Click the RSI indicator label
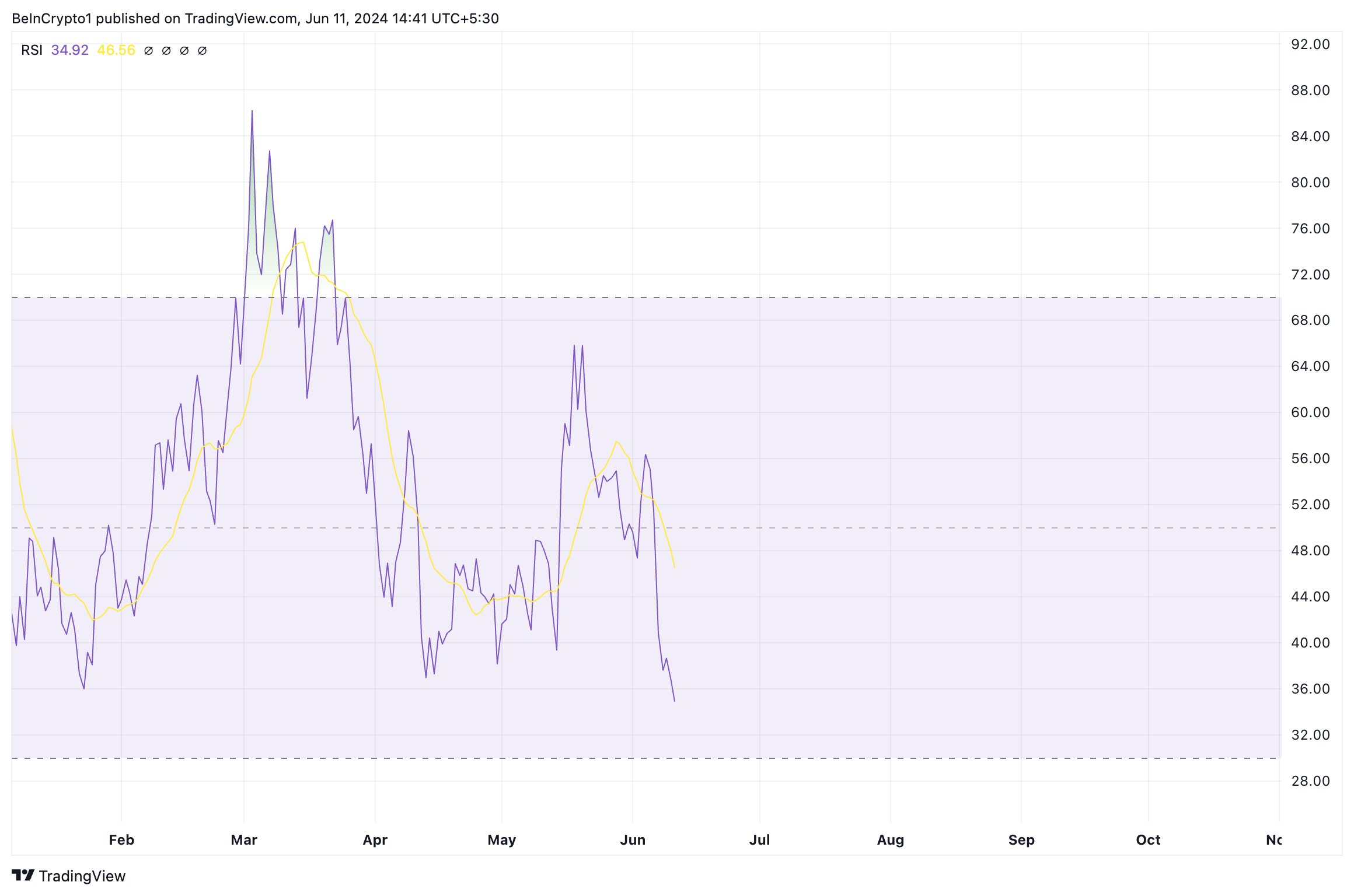This screenshot has height=896, width=1354. coord(32,50)
